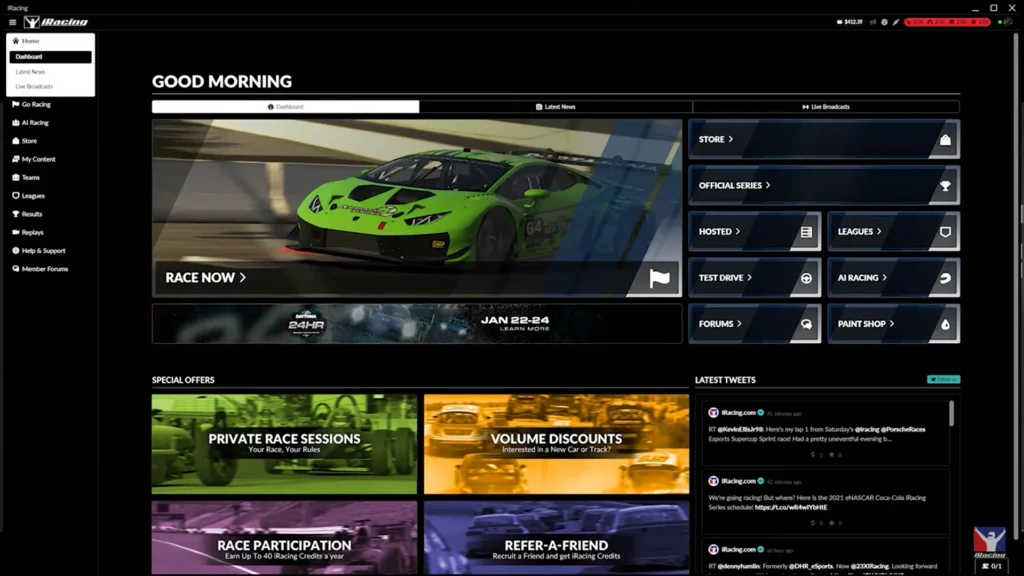The image size is (1024, 576).
Task: Click the checkered flag icon on Race Now
Action: pos(659,278)
